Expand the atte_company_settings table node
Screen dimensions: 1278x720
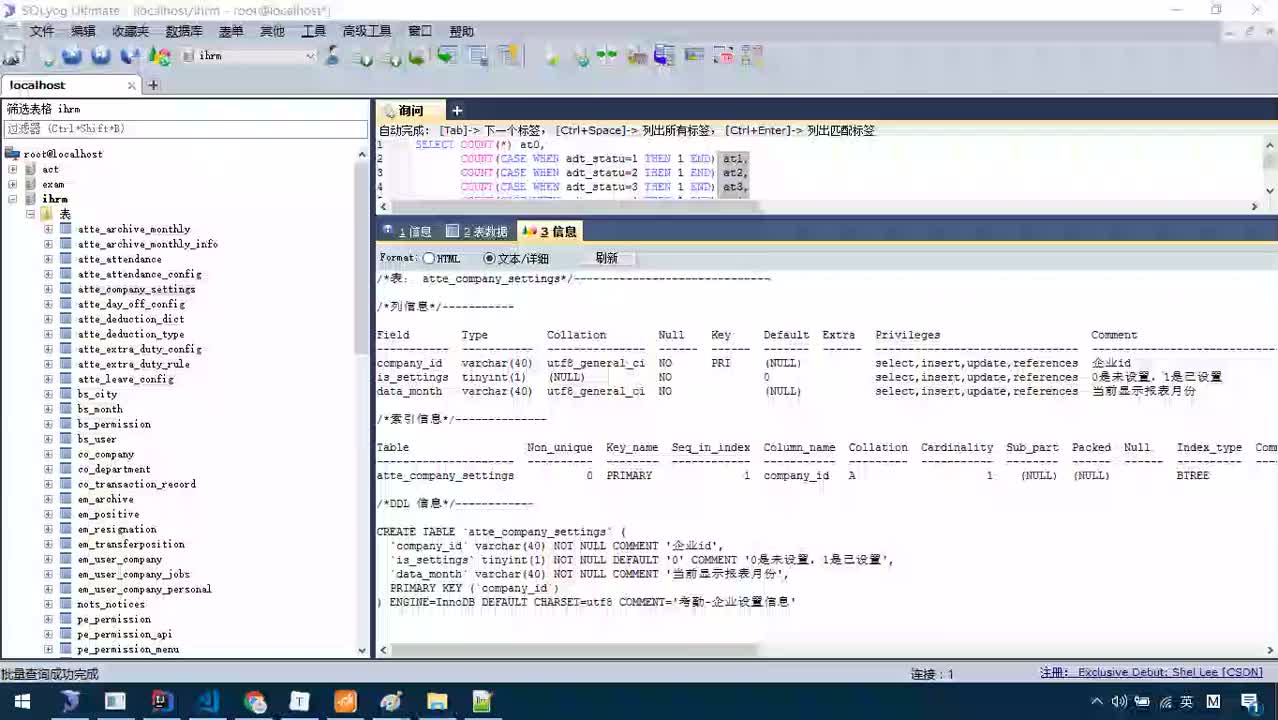click(x=48, y=289)
